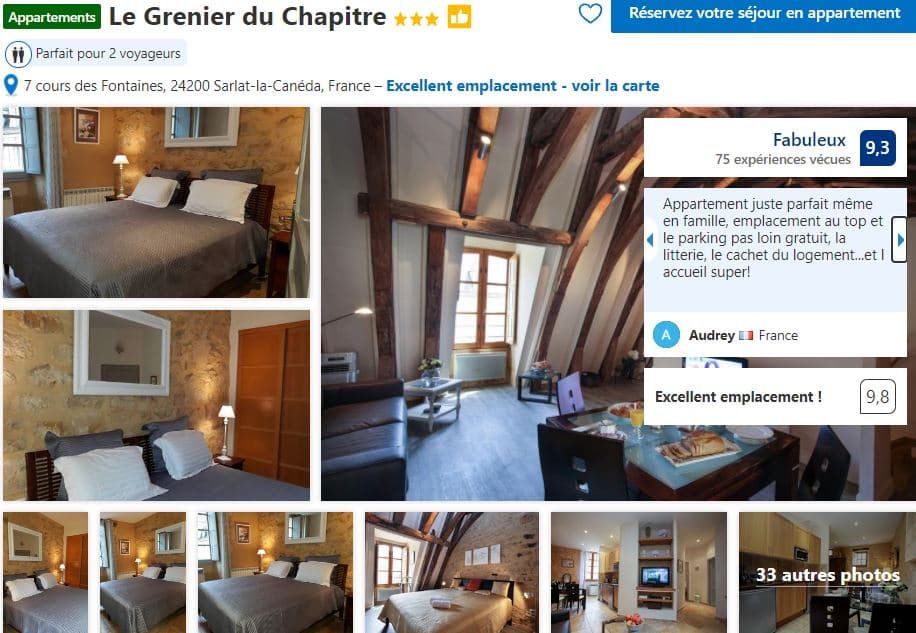Screen dimensions: 916x633
Task: Open the large attic living room photo
Action: pyautogui.click(x=483, y=304)
